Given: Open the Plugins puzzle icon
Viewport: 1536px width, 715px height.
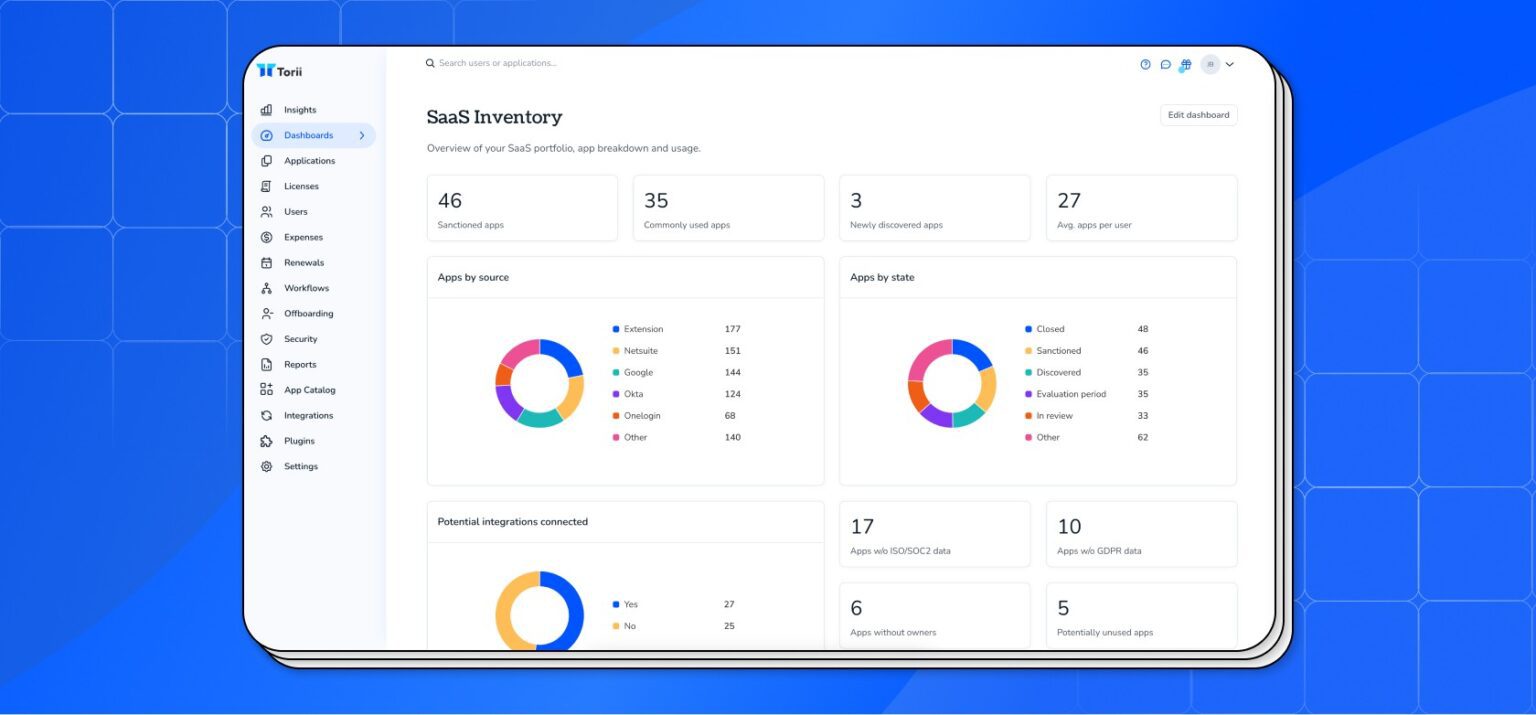Looking at the screenshot, I should [265, 440].
